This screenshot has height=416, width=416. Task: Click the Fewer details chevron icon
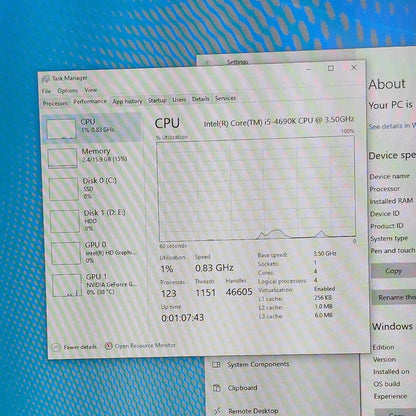(56, 348)
